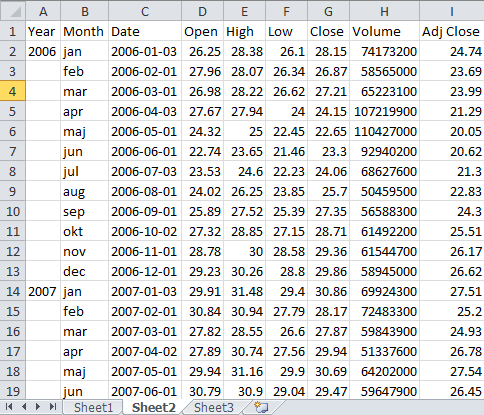Screen dimensions: 484x415
Task: Select the Adj Close header cell
Action: click(x=452, y=31)
